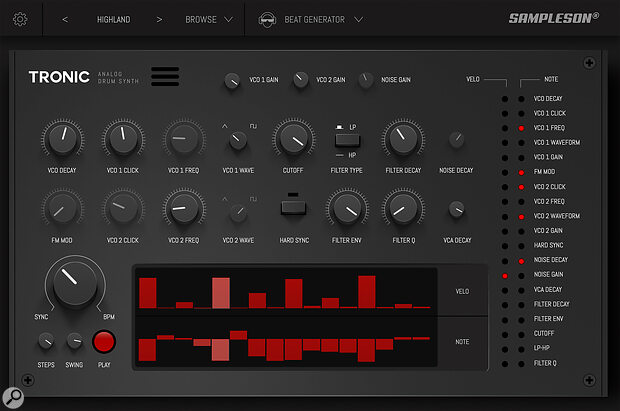This screenshot has width=620, height=411.
Task: Toggle the FILTER TYPE LP/HP switch
Action: point(347,140)
